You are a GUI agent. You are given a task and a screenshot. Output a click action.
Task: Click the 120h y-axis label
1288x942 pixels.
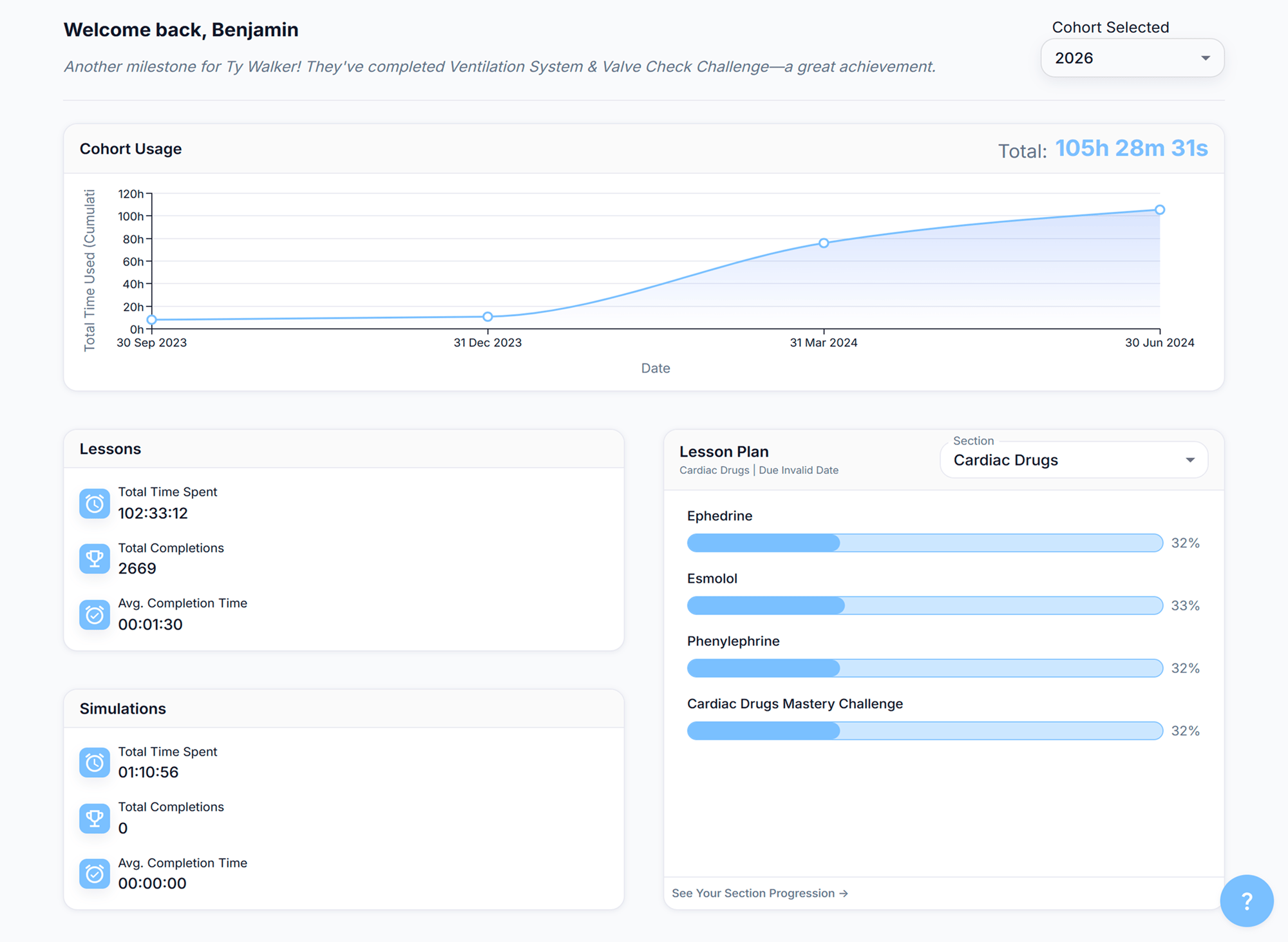pos(131,194)
